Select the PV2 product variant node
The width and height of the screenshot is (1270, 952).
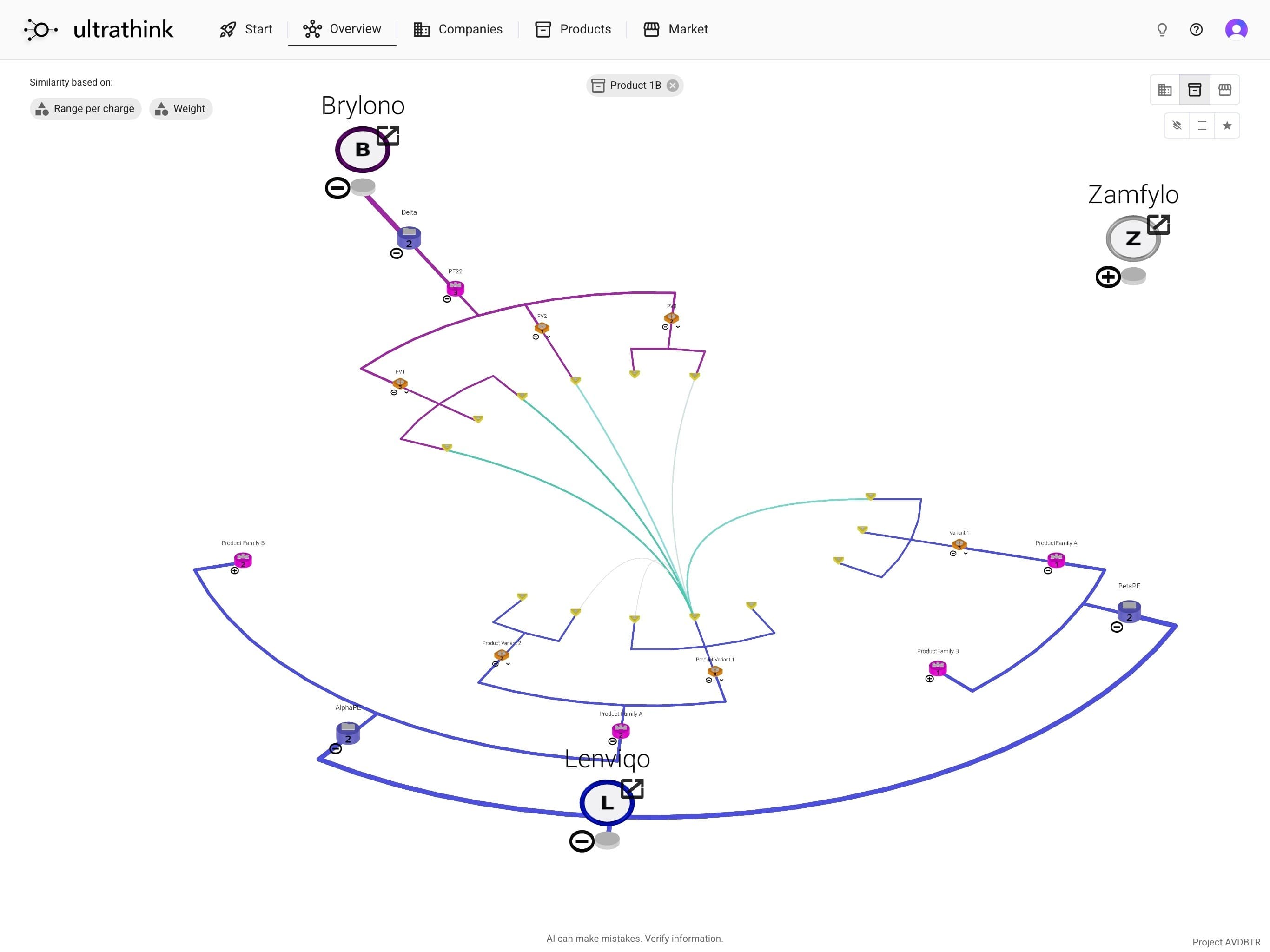[x=542, y=327]
